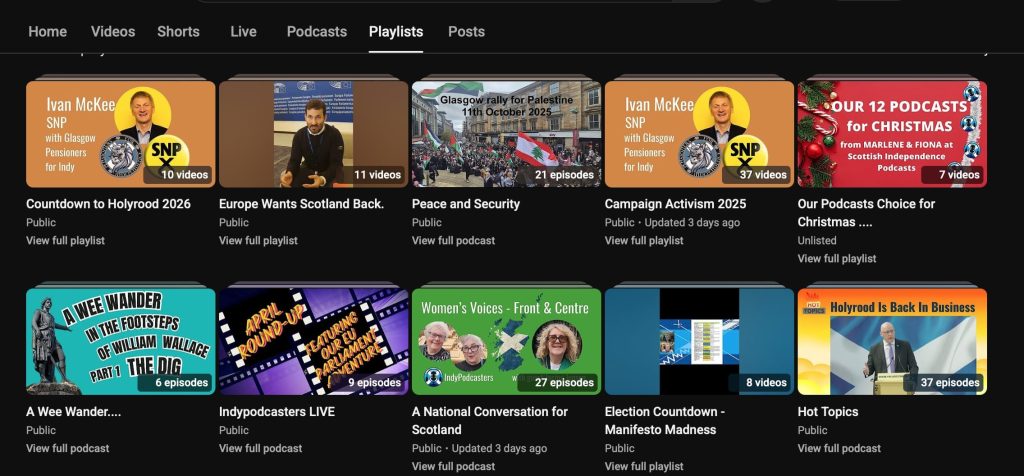Click the 11 videos badge
Screen dimensions: 1024x476
(370, 175)
